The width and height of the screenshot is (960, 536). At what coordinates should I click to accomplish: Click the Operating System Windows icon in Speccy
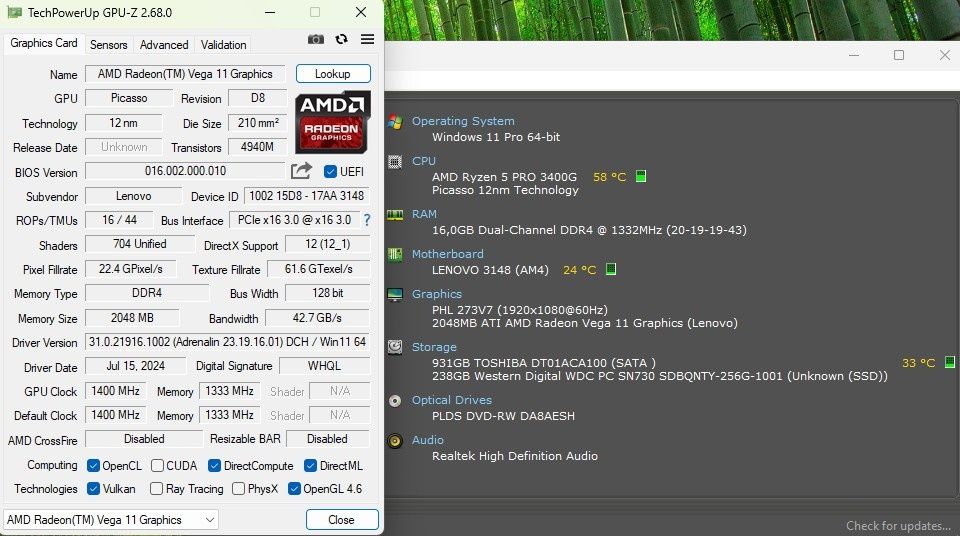395,122
